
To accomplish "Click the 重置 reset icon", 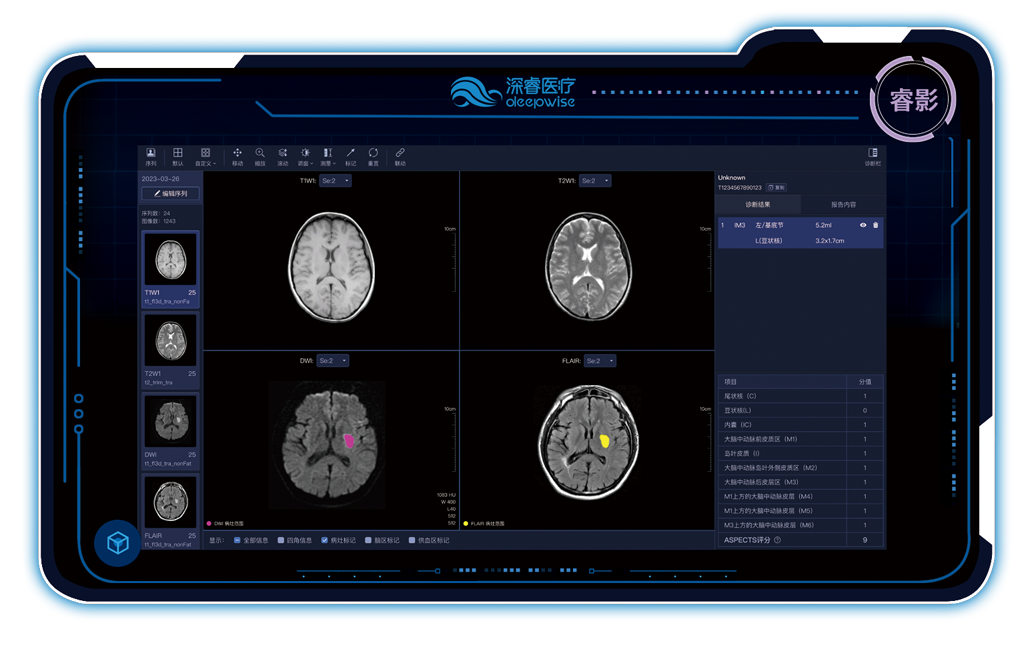I will click(374, 157).
